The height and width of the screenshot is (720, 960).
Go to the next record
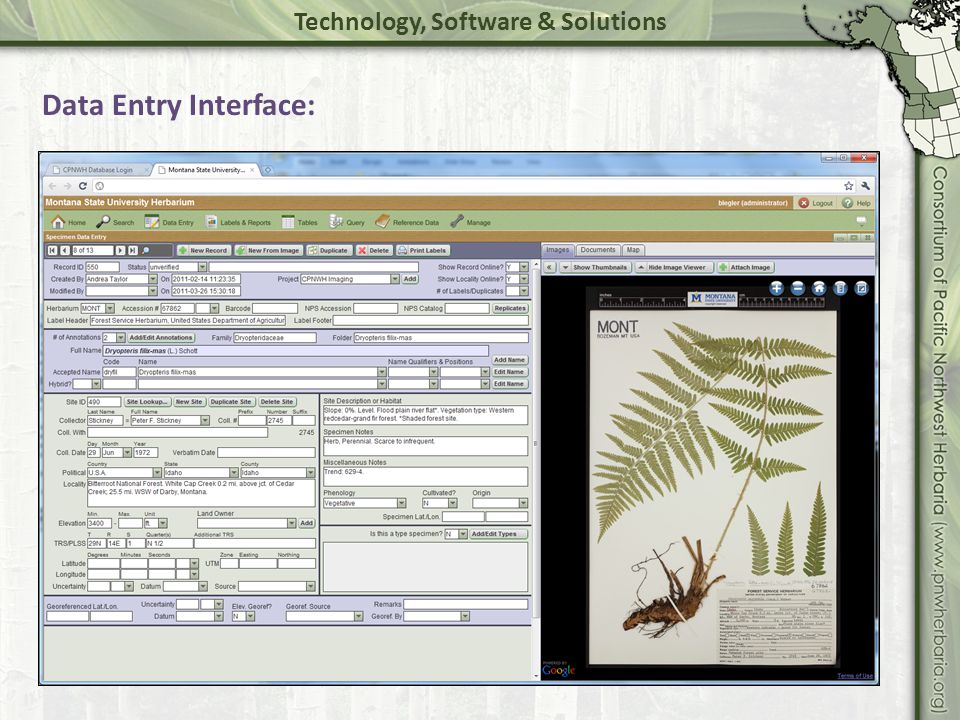point(120,250)
